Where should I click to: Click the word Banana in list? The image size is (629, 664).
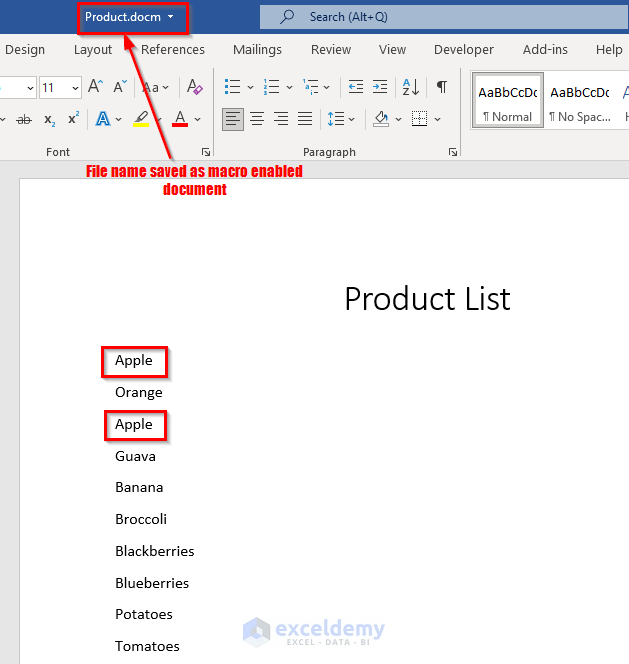[x=139, y=487]
